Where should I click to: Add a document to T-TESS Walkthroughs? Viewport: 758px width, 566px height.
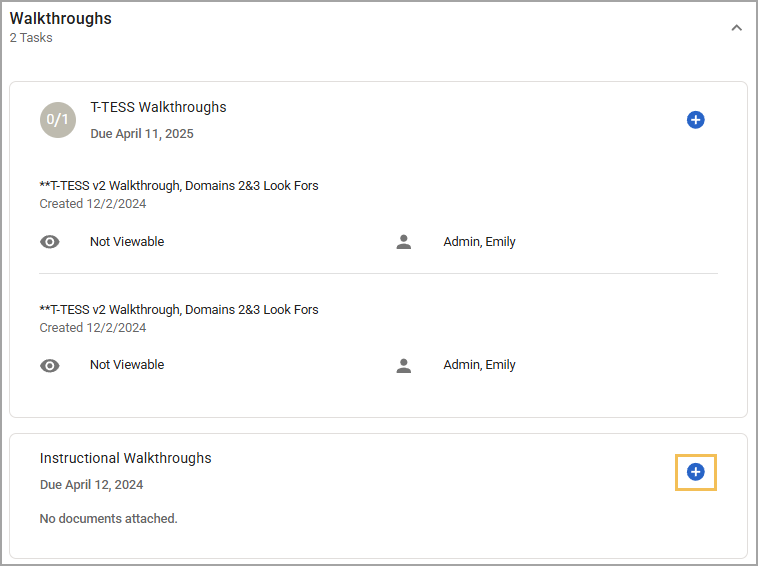coord(695,120)
